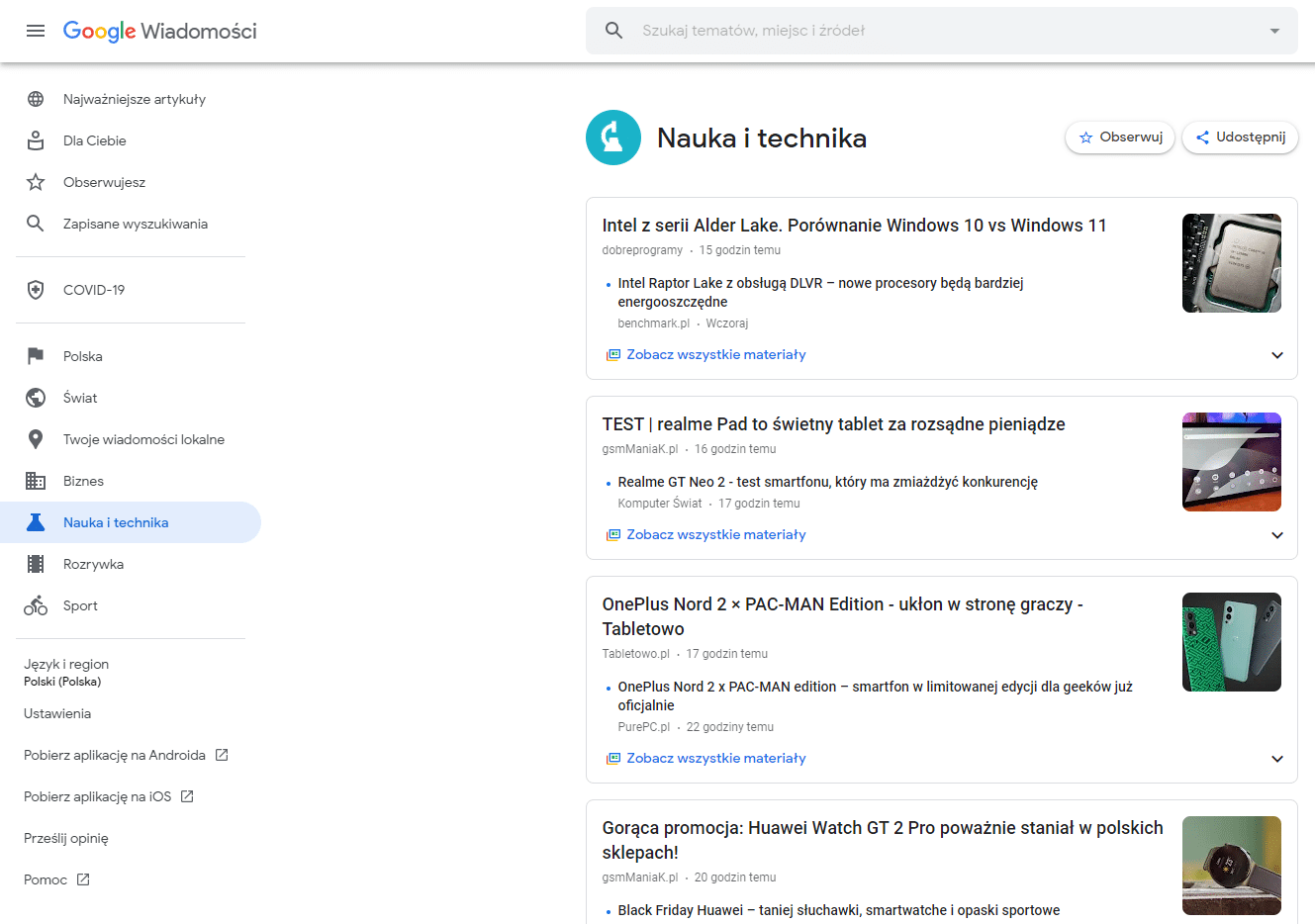
Task: Click the dobreprogramy source label
Action: click(642, 250)
